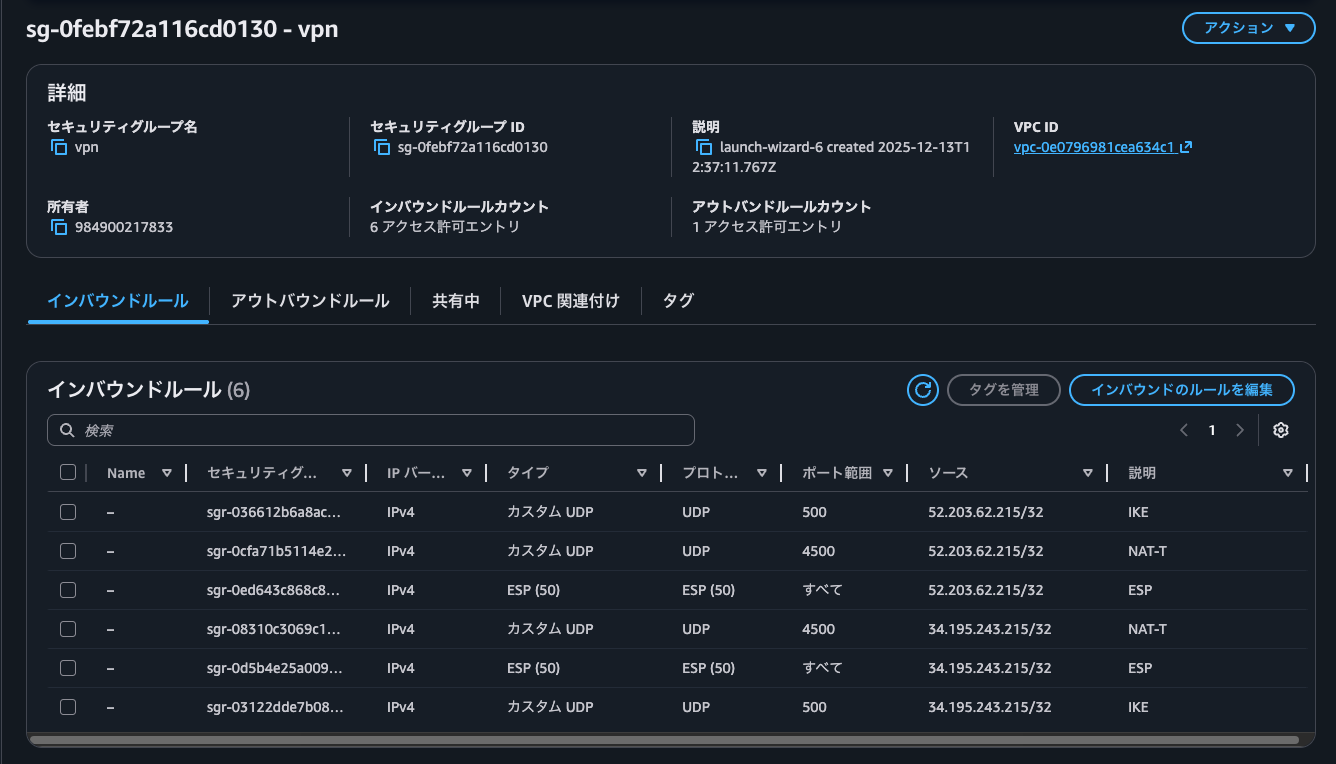Open the VPC 関連付け tab

(x=570, y=301)
